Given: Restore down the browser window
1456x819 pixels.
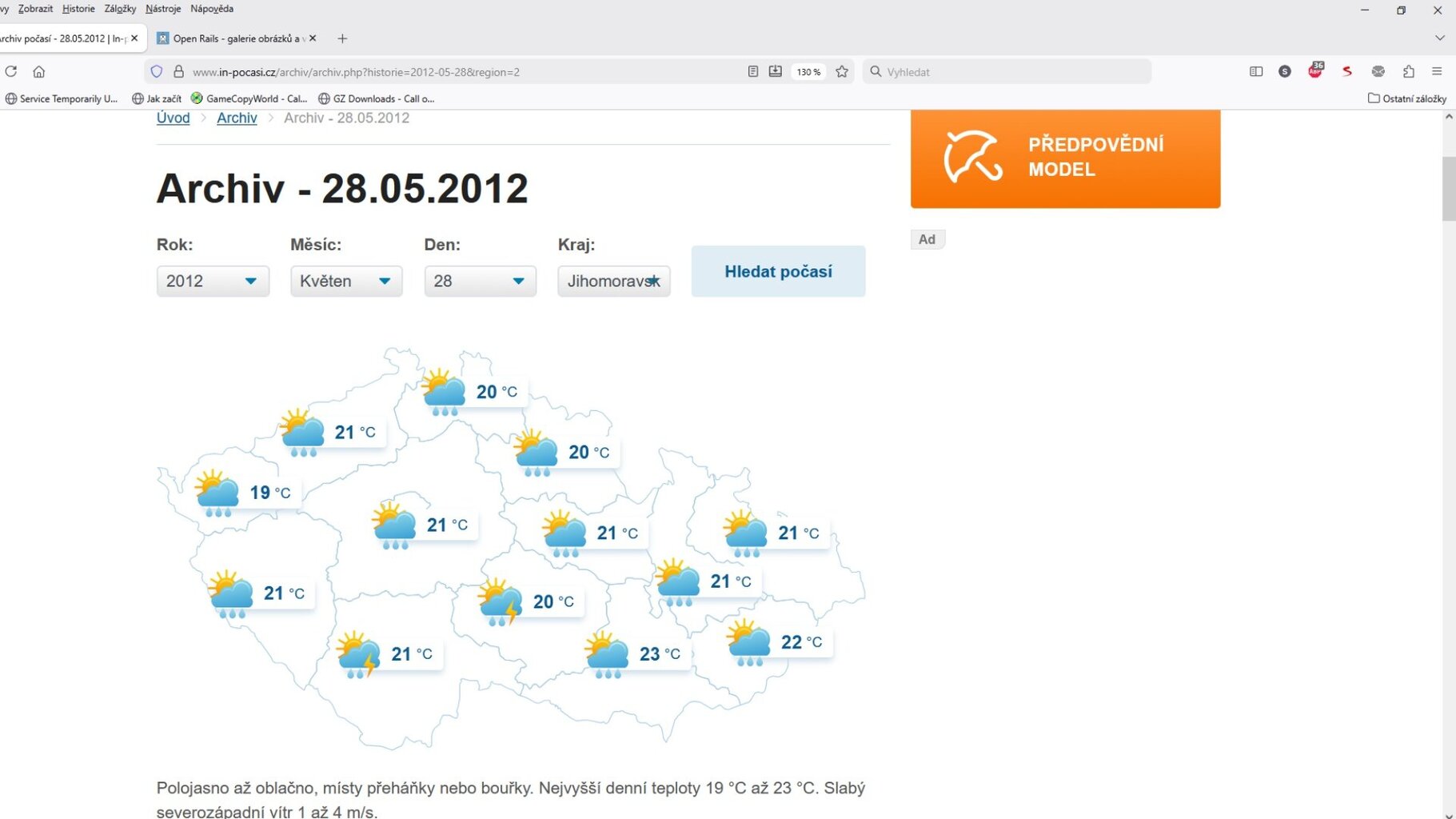Looking at the screenshot, I should pos(1401,10).
